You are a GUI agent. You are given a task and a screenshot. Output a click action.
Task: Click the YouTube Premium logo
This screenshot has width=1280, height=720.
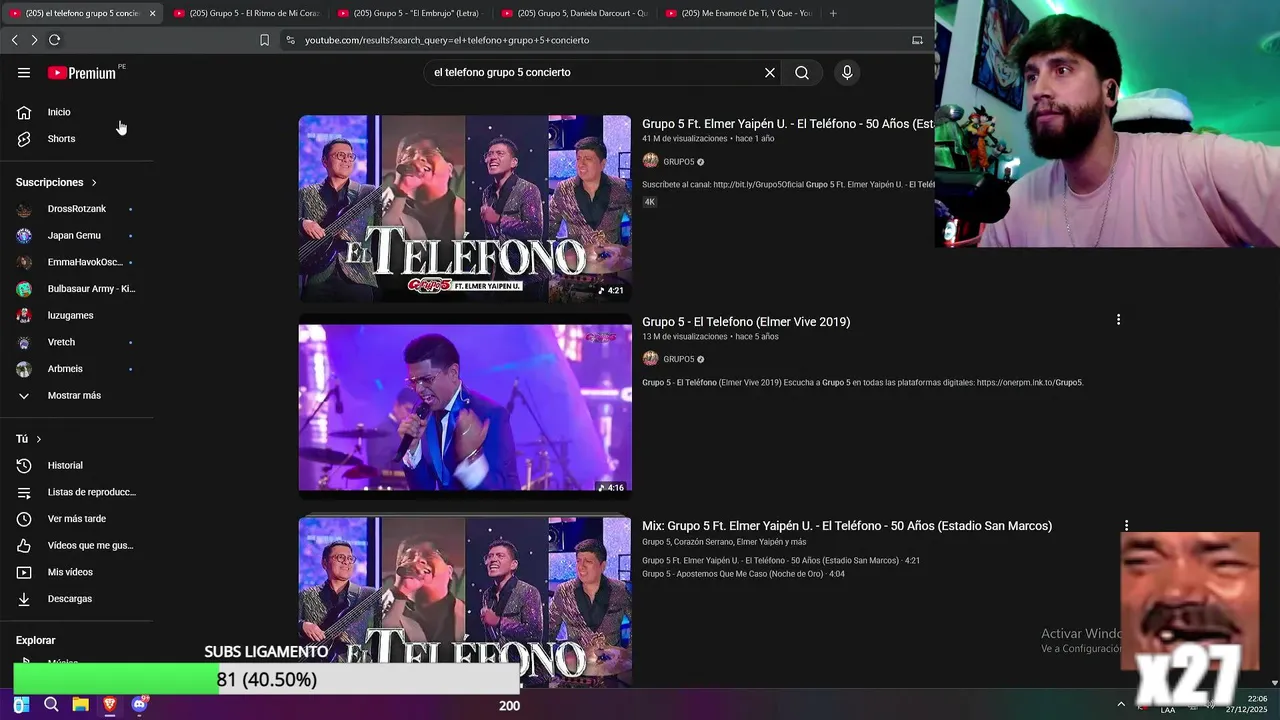coord(82,73)
